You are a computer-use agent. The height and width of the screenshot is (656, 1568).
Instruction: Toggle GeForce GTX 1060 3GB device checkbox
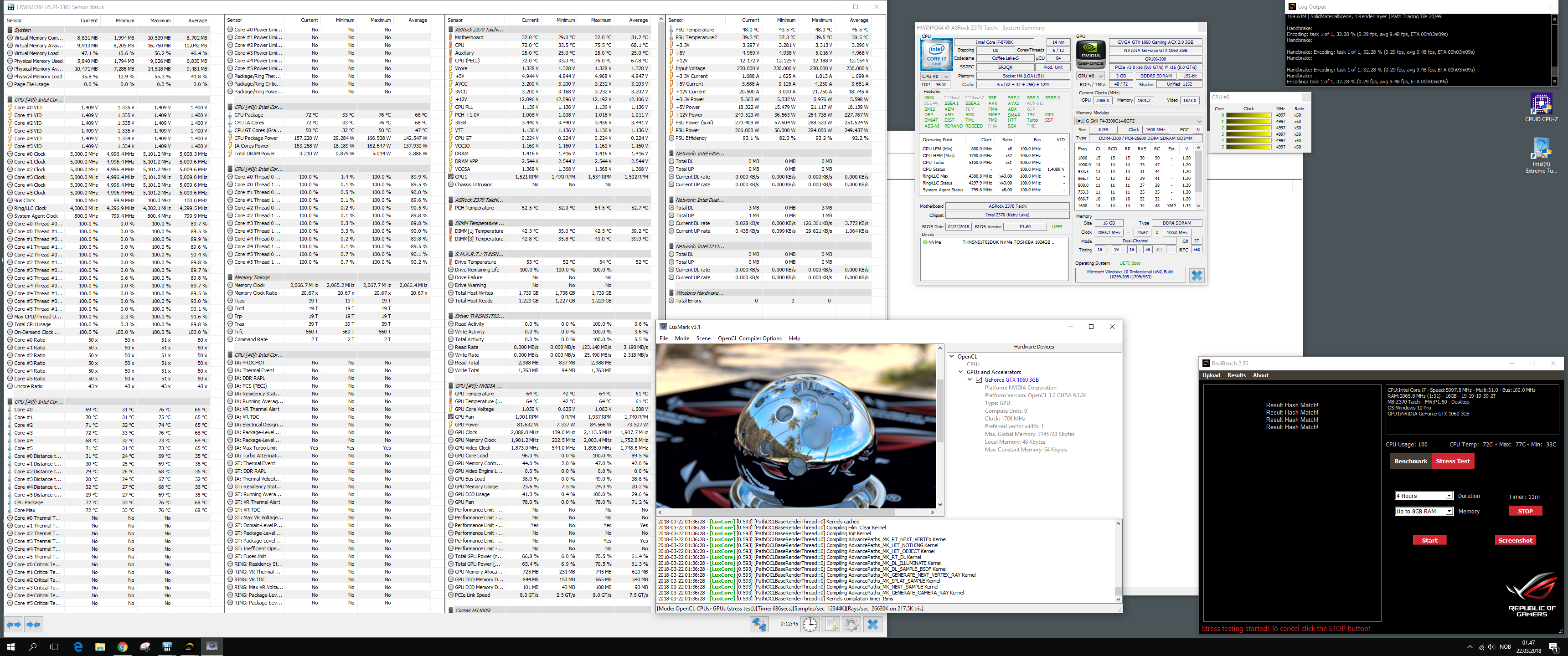[x=979, y=380]
